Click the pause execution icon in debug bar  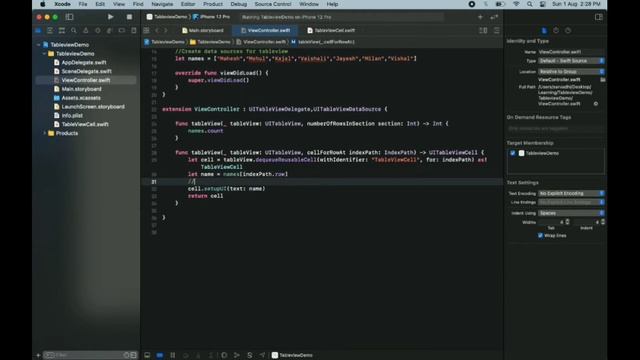click(x=173, y=355)
